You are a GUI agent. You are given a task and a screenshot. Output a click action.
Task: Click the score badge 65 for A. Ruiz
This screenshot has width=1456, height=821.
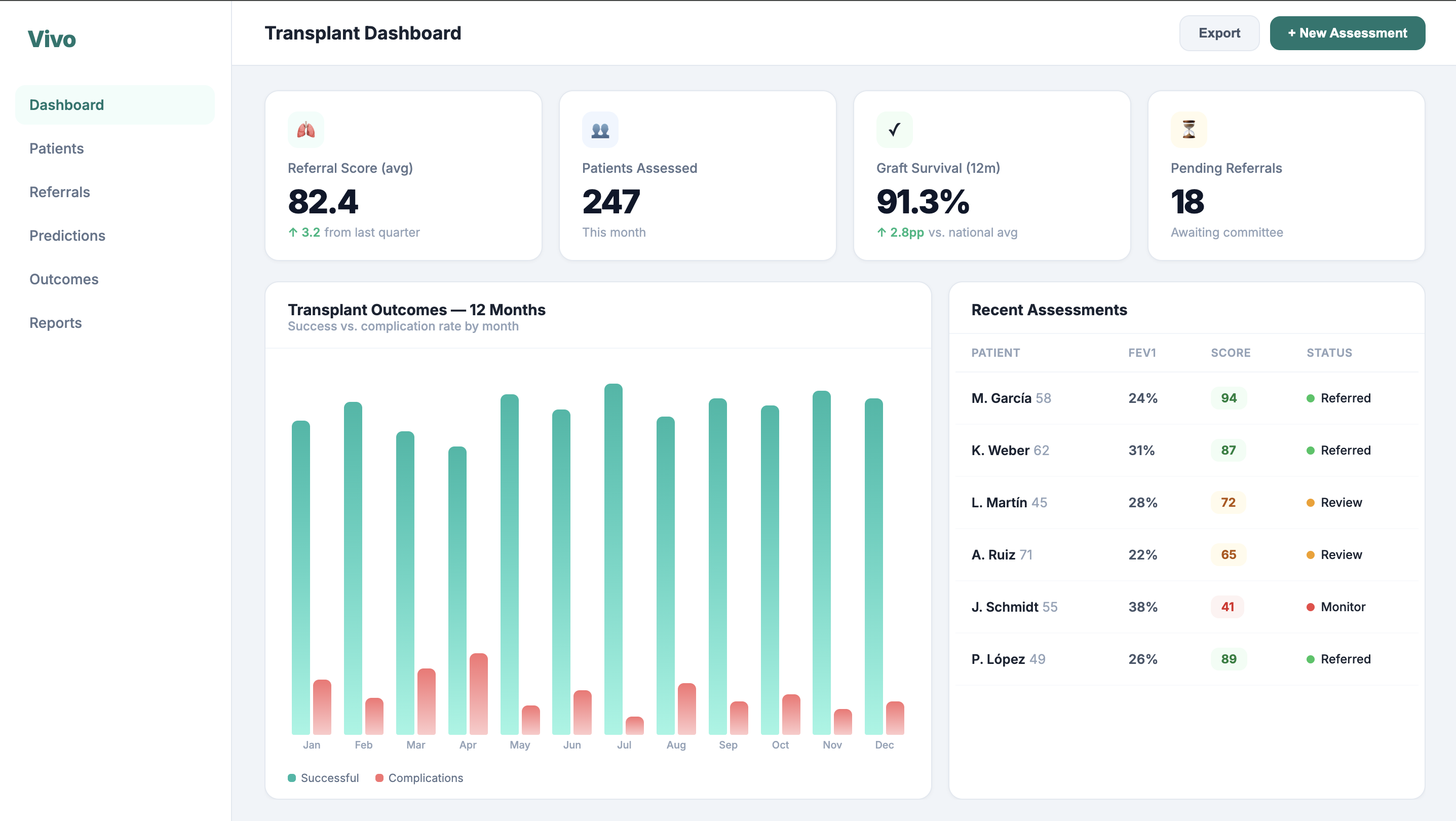point(1228,555)
